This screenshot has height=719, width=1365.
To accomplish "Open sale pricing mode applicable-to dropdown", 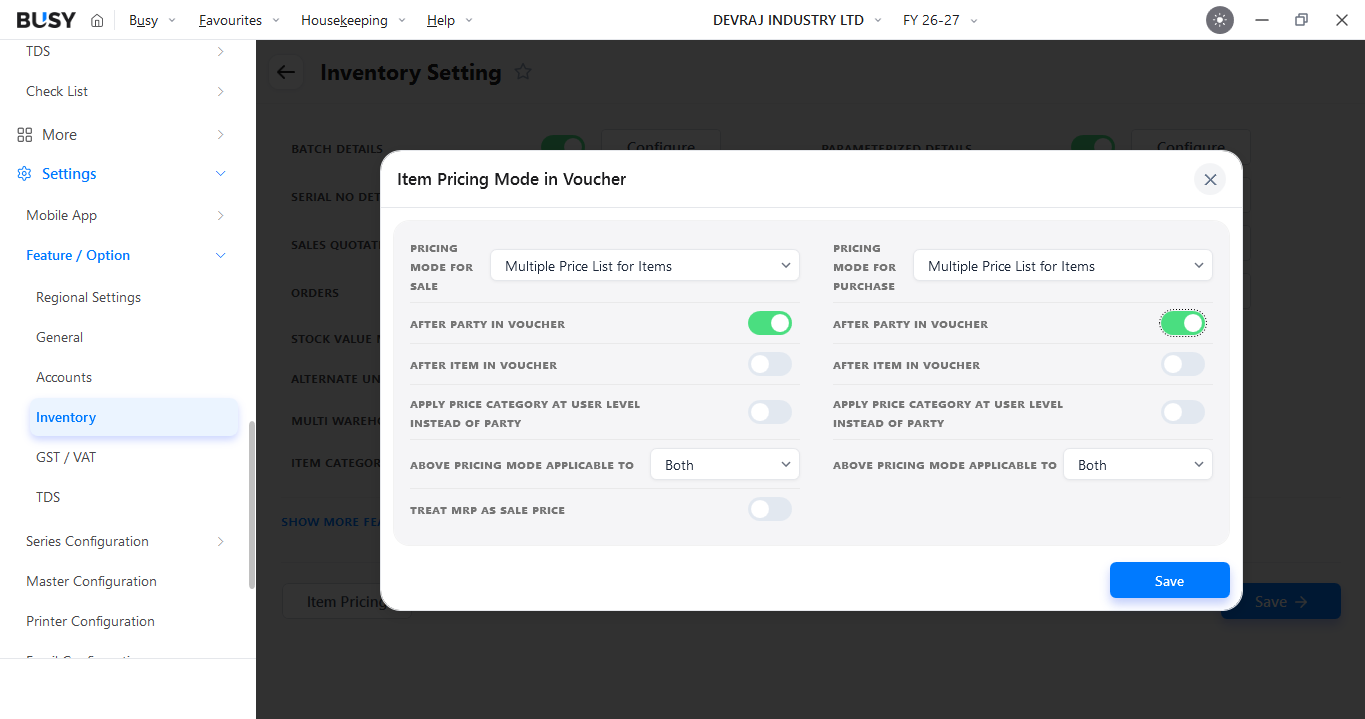I will 725,464.
